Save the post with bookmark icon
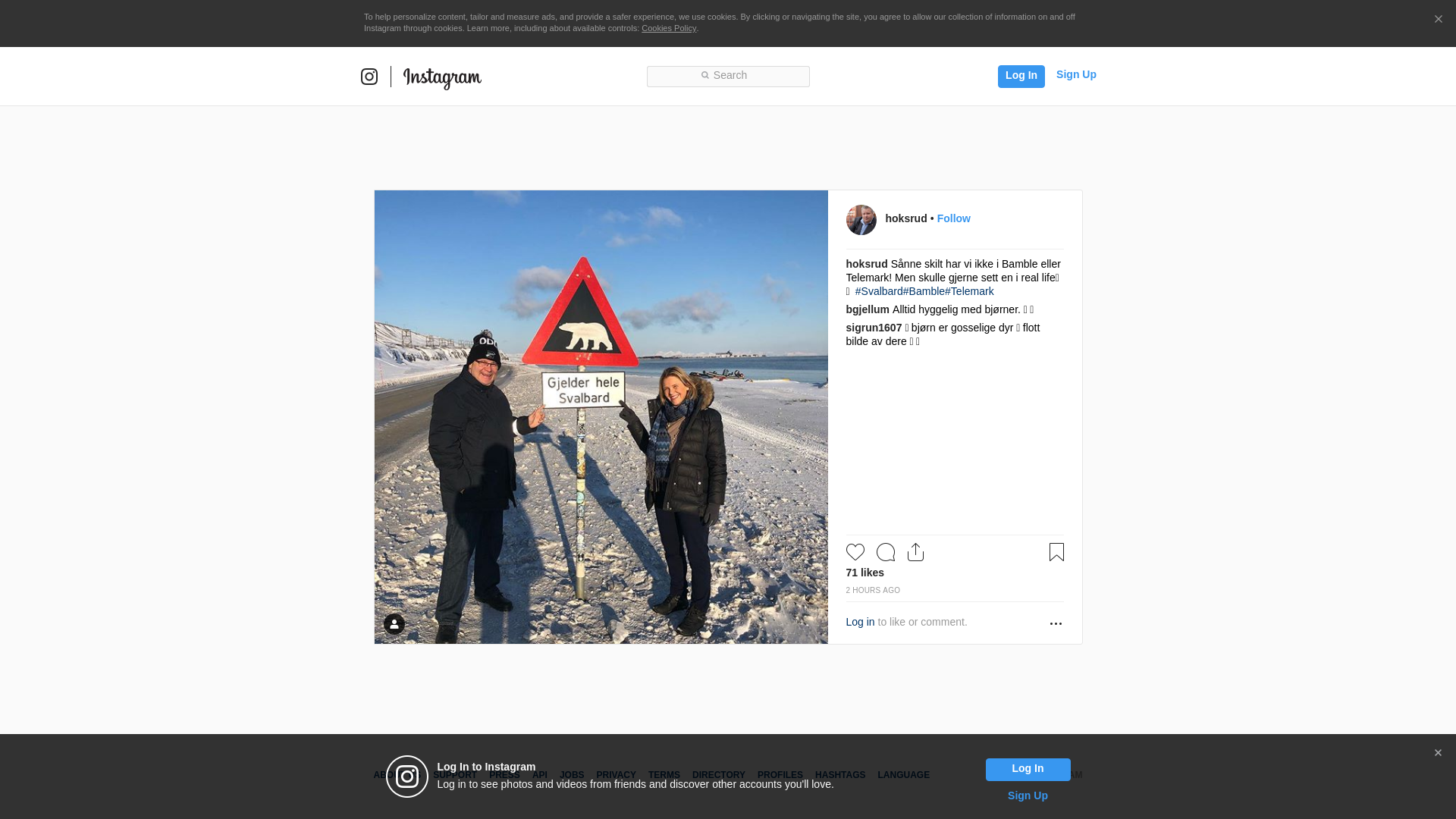Image resolution: width=1456 pixels, height=819 pixels. 1056,552
